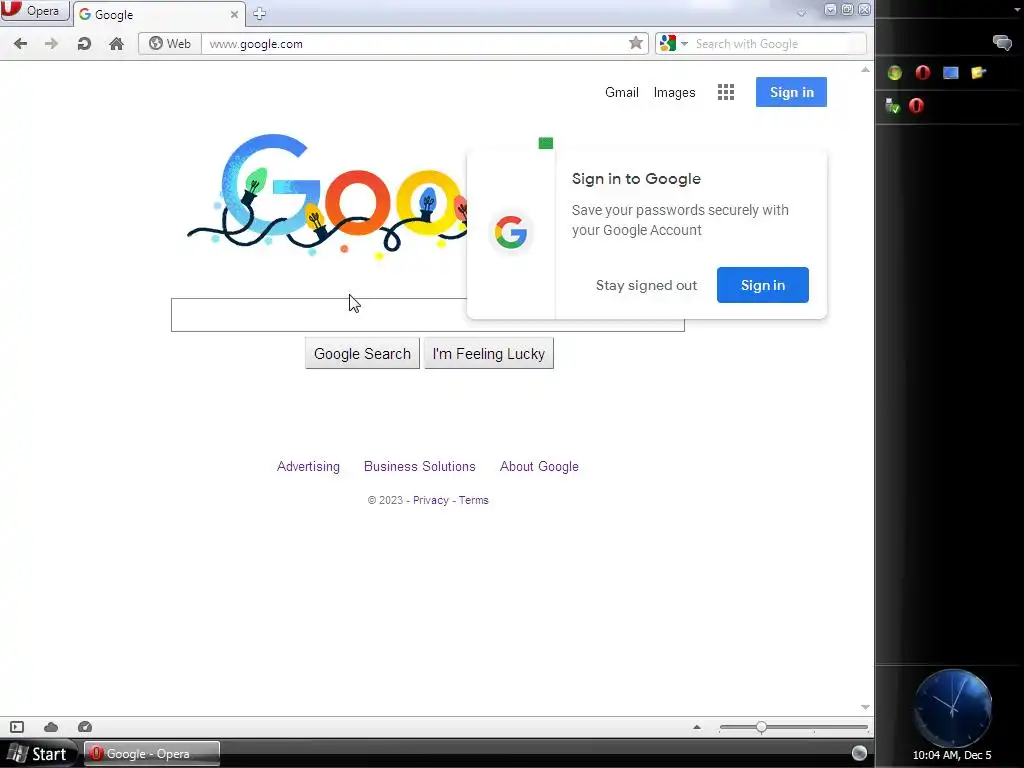Select Google - Opera taskbar button
This screenshot has width=1024, height=768.
[x=152, y=754]
